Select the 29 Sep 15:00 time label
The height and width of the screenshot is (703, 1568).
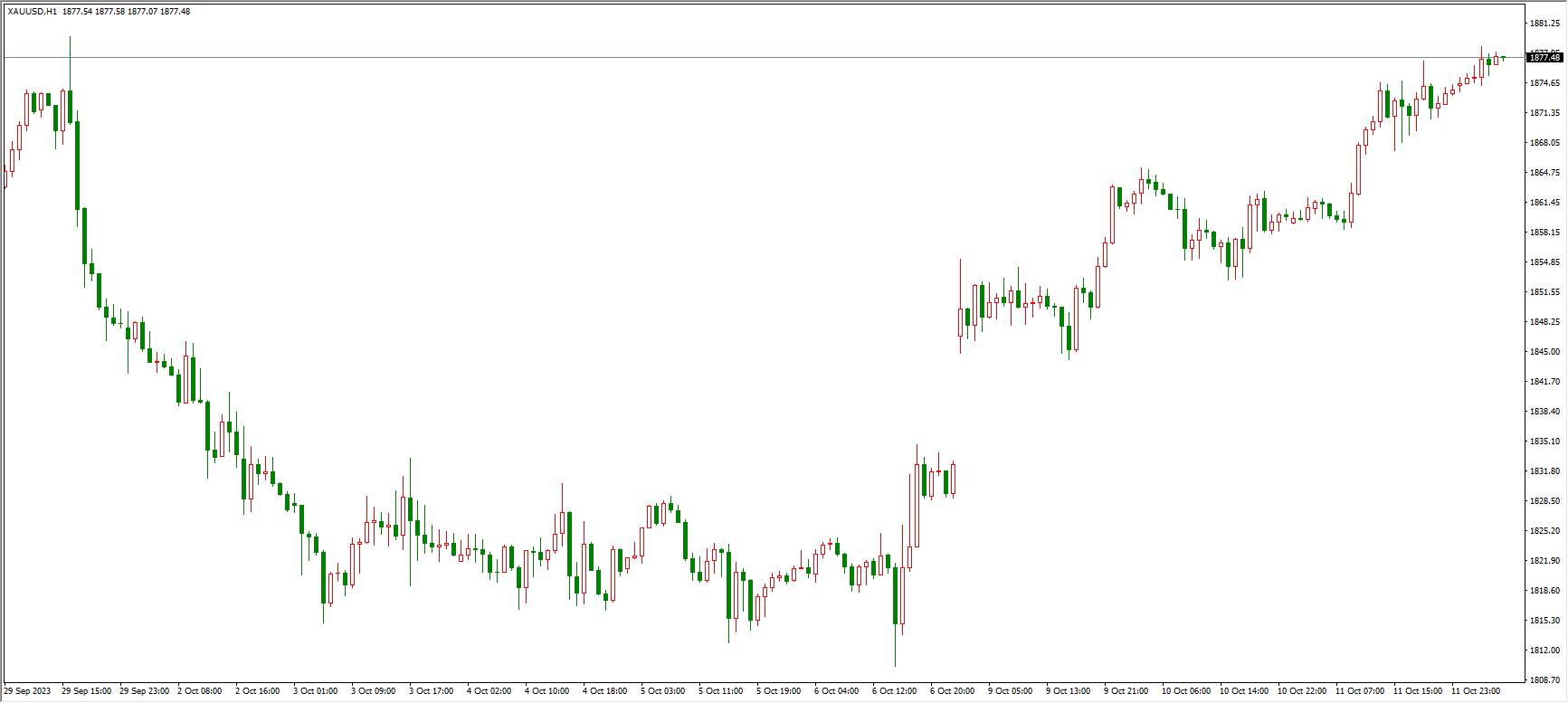point(87,692)
